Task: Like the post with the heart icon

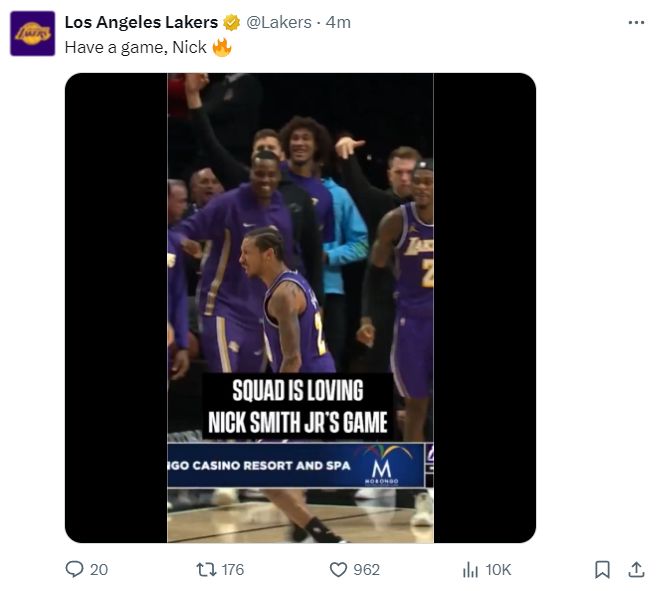Action: pyautogui.click(x=338, y=569)
